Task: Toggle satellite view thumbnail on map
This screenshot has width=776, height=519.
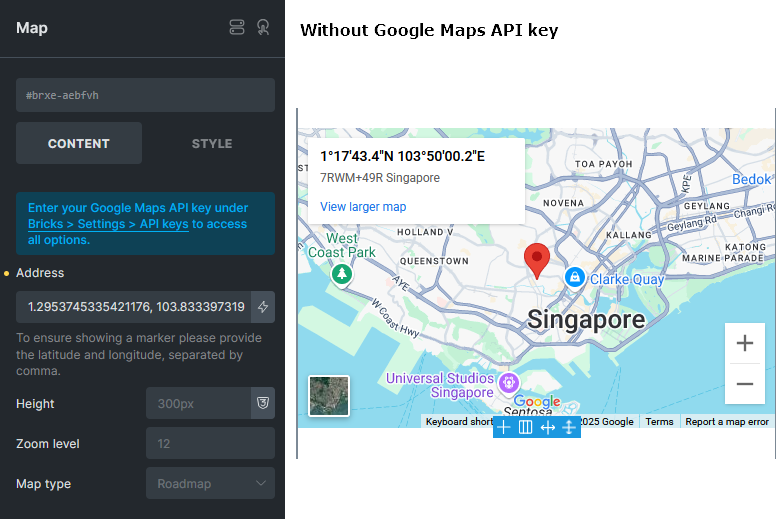Action: point(329,395)
